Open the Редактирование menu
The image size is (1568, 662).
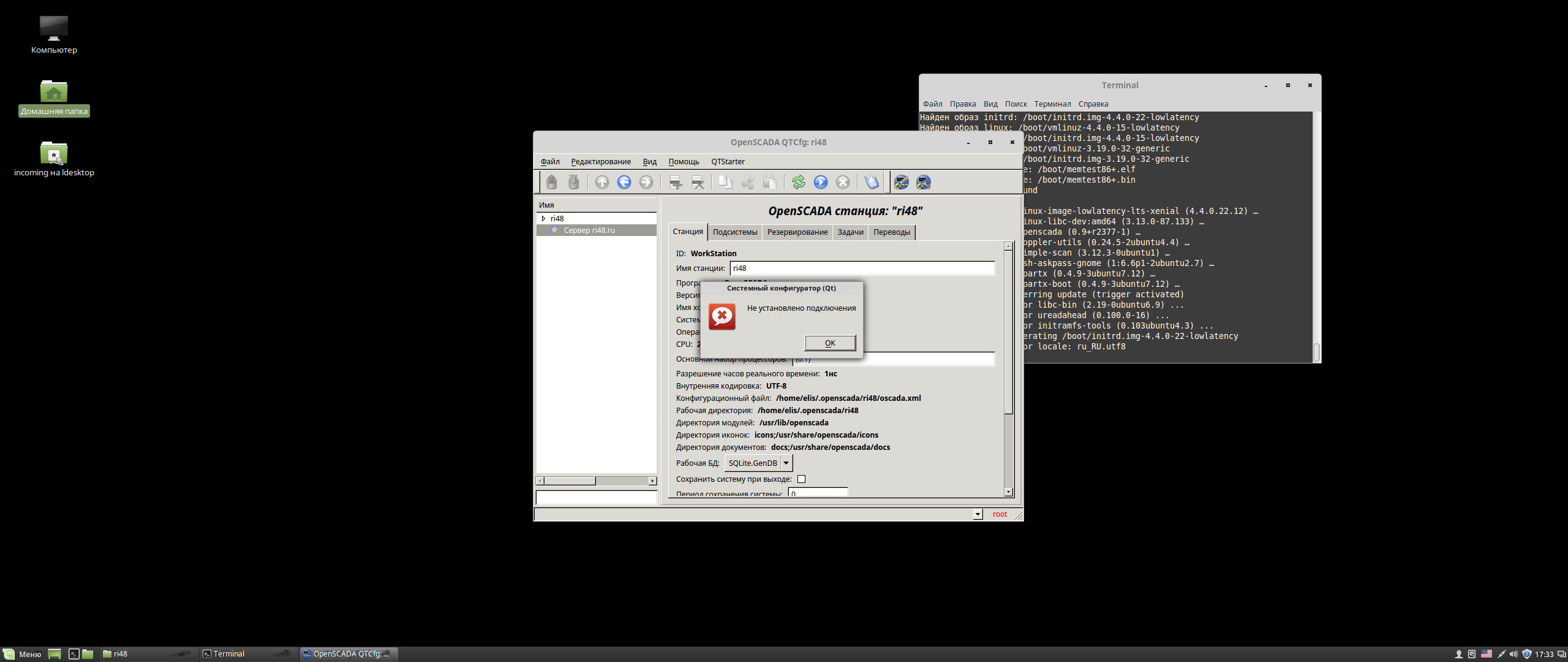pos(600,161)
